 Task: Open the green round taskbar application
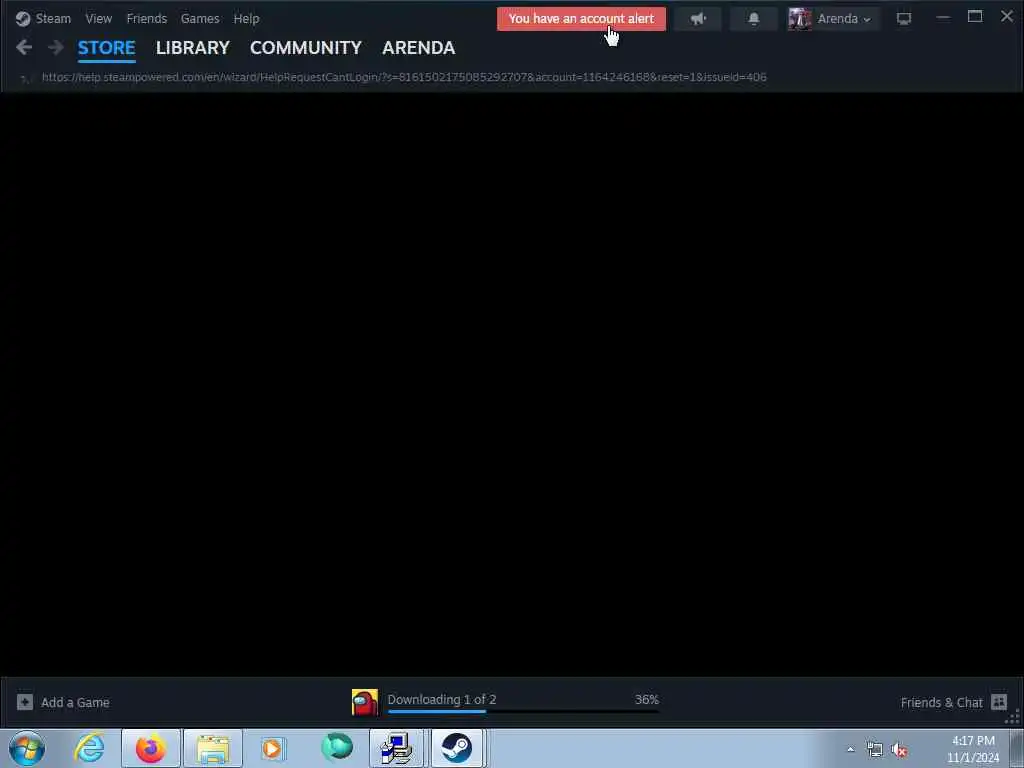(x=336, y=747)
